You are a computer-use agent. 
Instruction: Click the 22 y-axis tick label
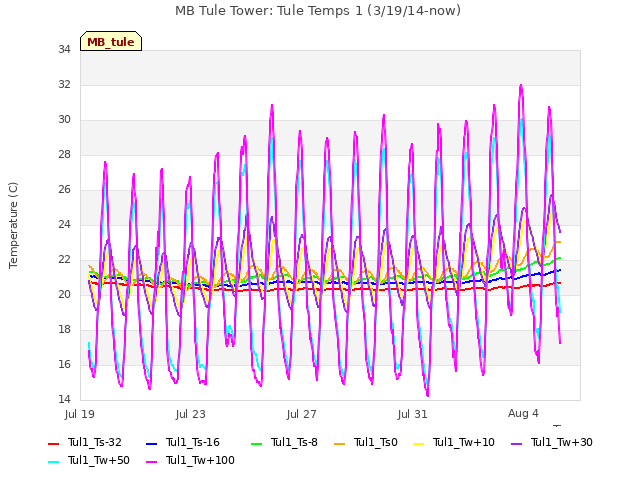(x=64, y=260)
